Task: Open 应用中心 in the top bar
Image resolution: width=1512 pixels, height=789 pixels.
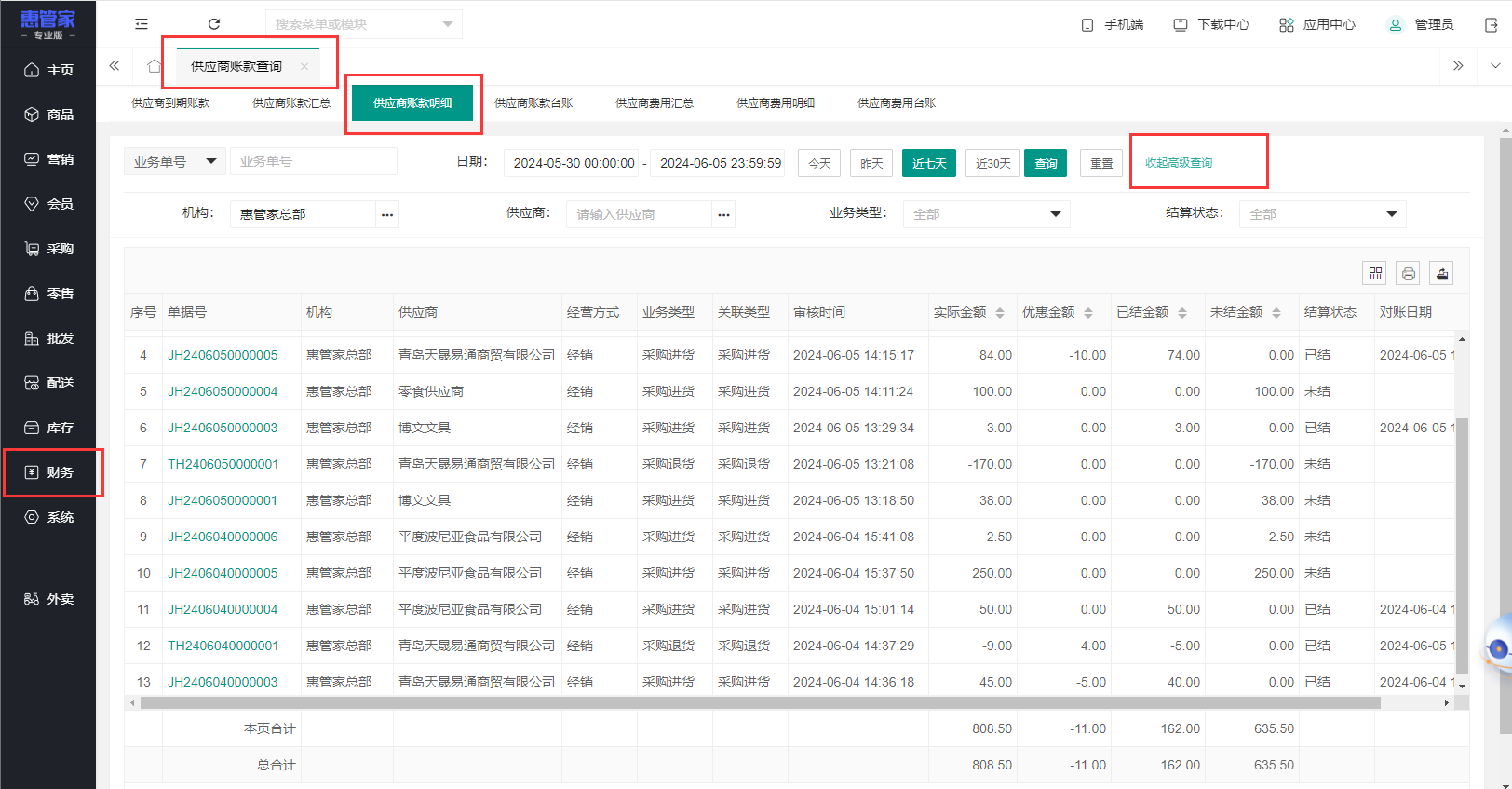Action: point(1317,24)
